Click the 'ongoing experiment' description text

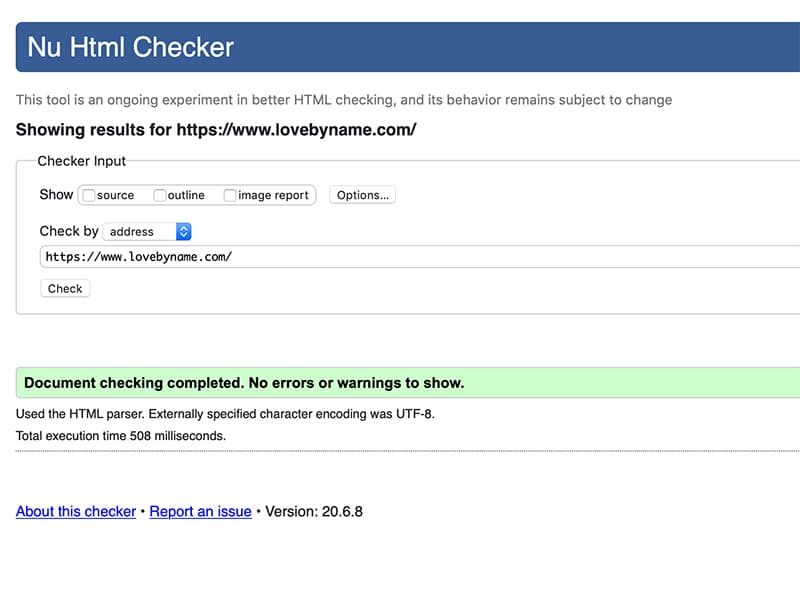[344, 99]
